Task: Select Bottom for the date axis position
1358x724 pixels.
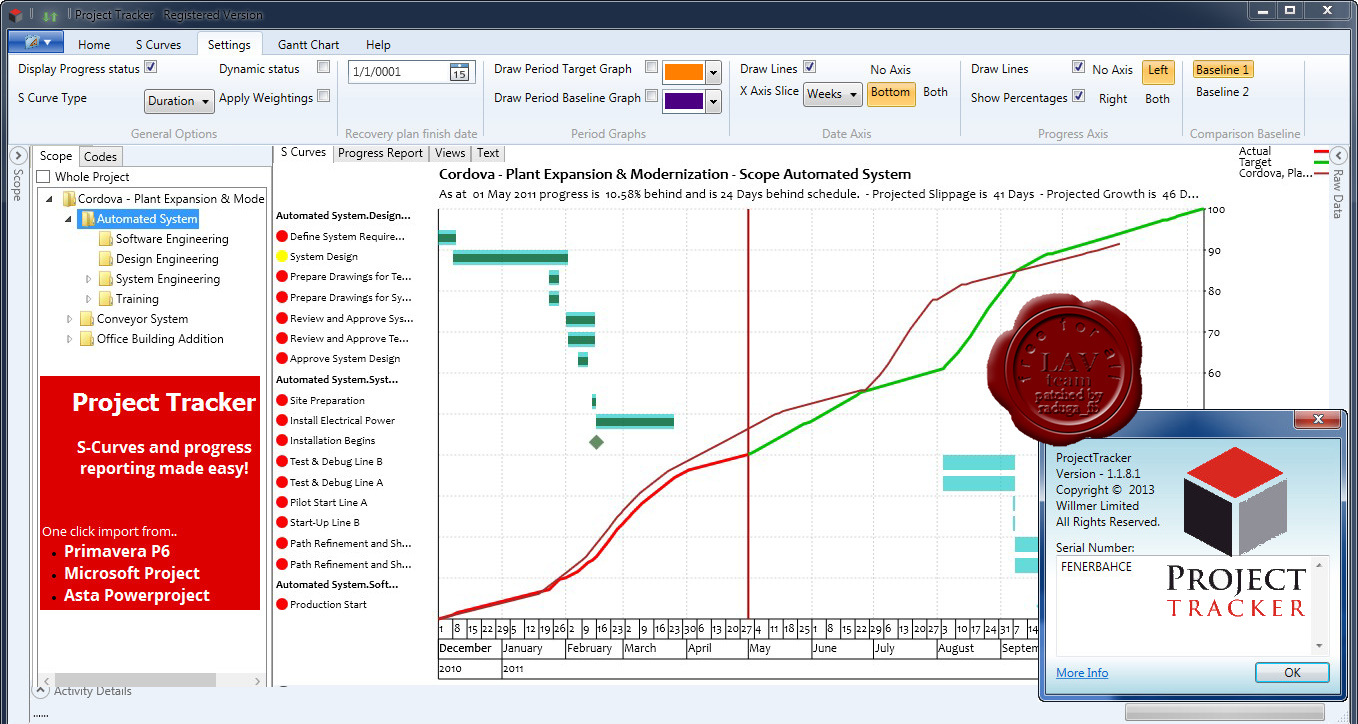Action: click(x=890, y=92)
